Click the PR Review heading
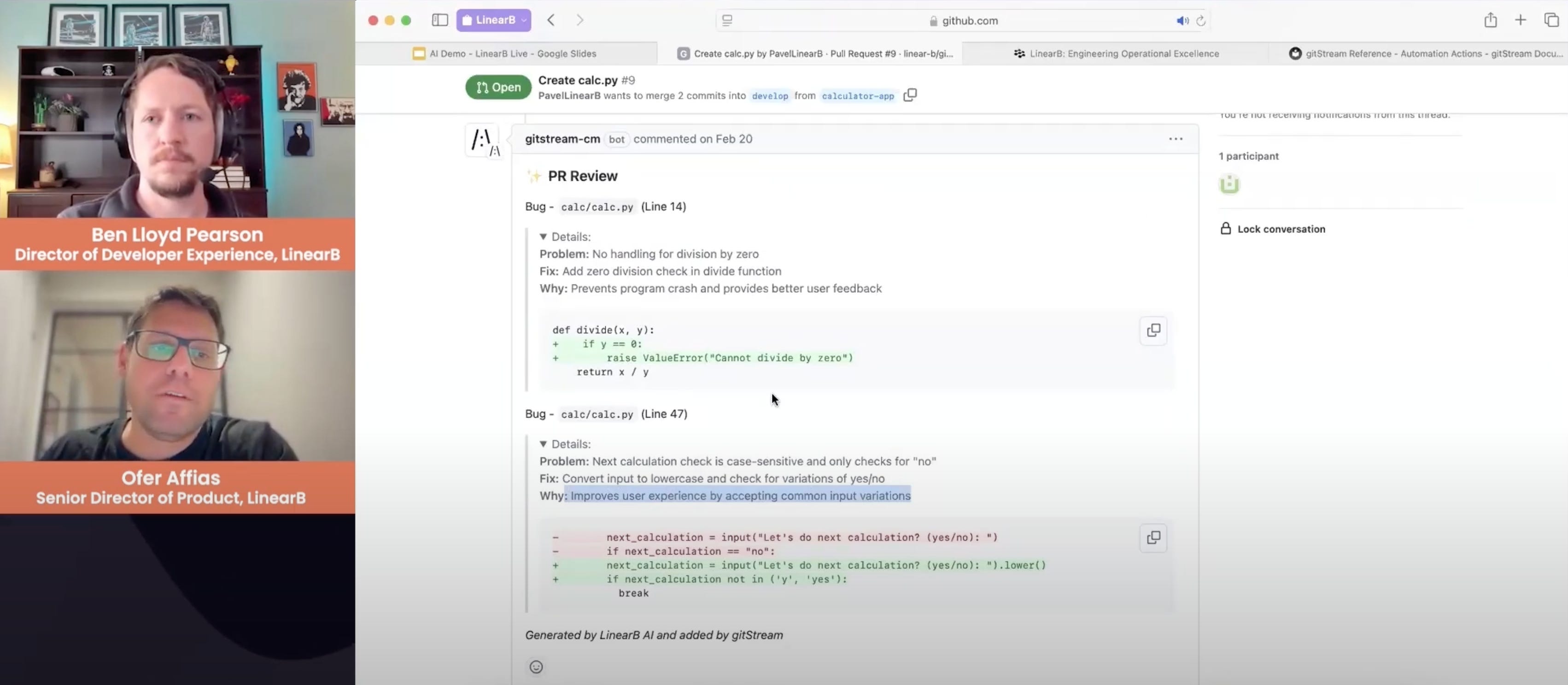Image resolution: width=1568 pixels, height=685 pixels. 583,176
